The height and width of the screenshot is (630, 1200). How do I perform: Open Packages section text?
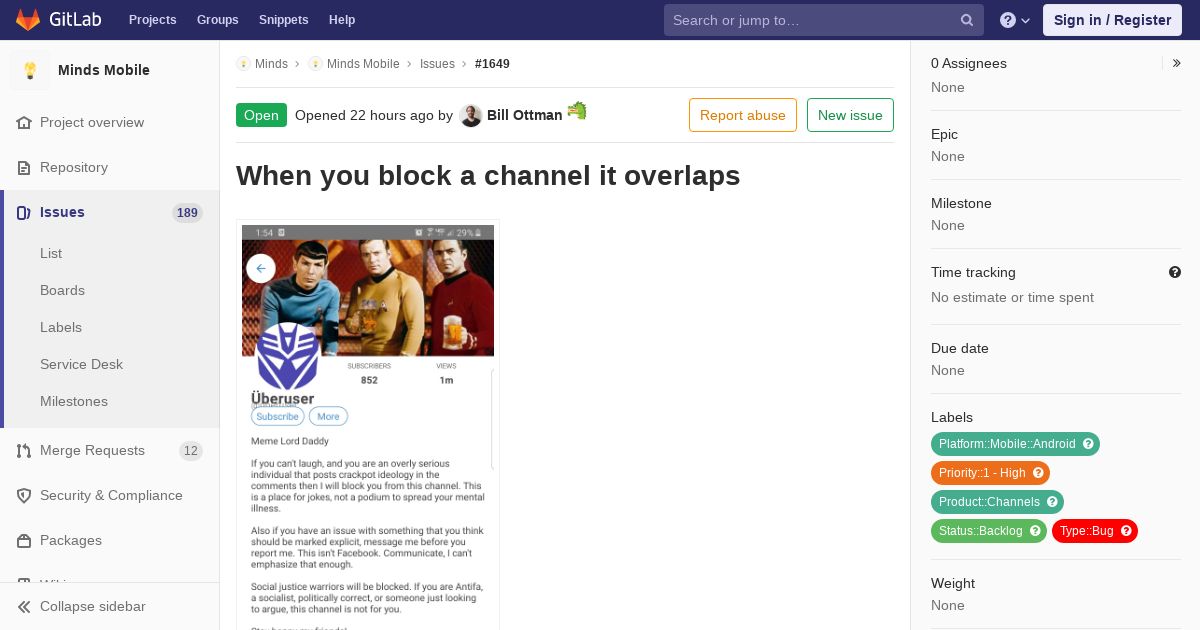[71, 540]
